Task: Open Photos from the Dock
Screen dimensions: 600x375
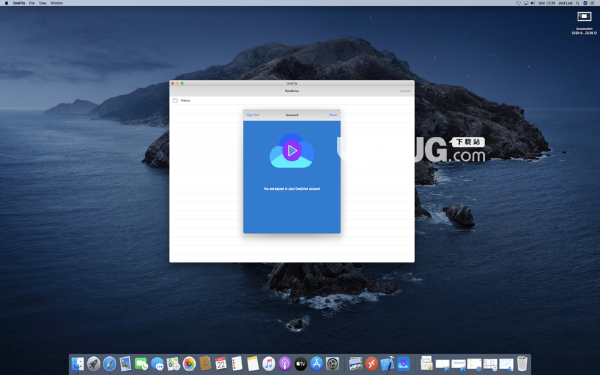Action: tap(189, 364)
